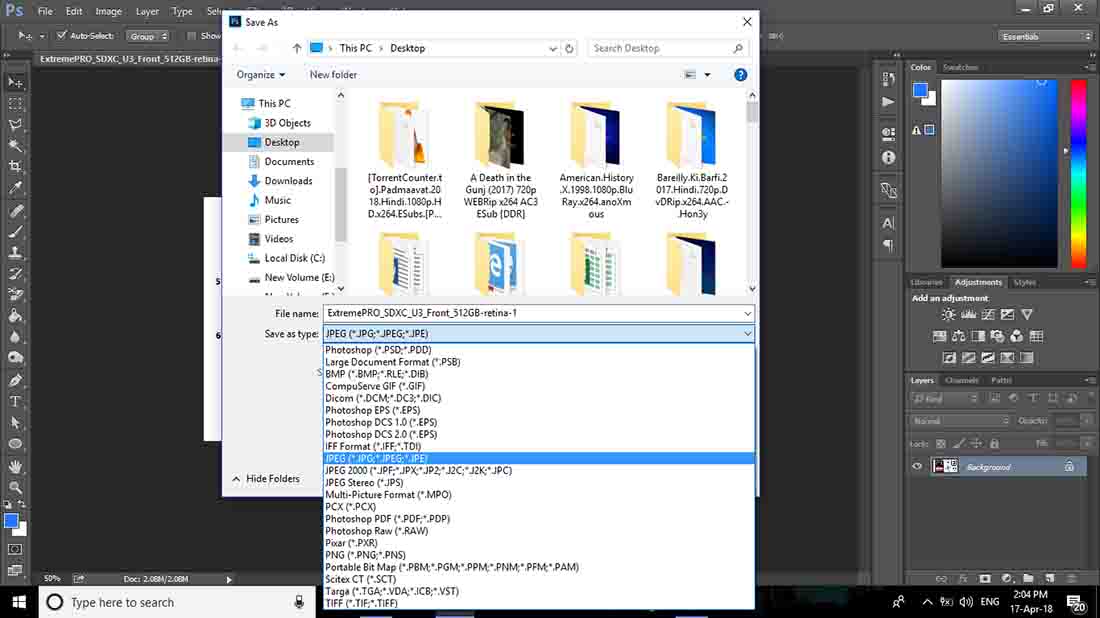The height and width of the screenshot is (618, 1100).
Task: Delete layer using the trash icon
Action: click(x=1071, y=579)
